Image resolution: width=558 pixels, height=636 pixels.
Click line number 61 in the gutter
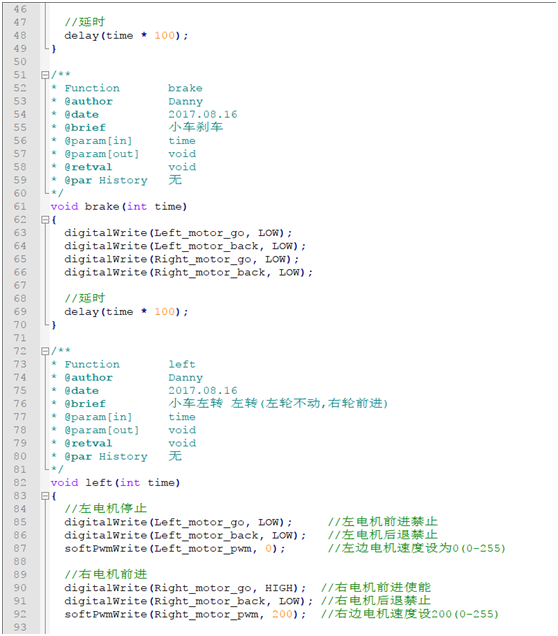[20, 206]
